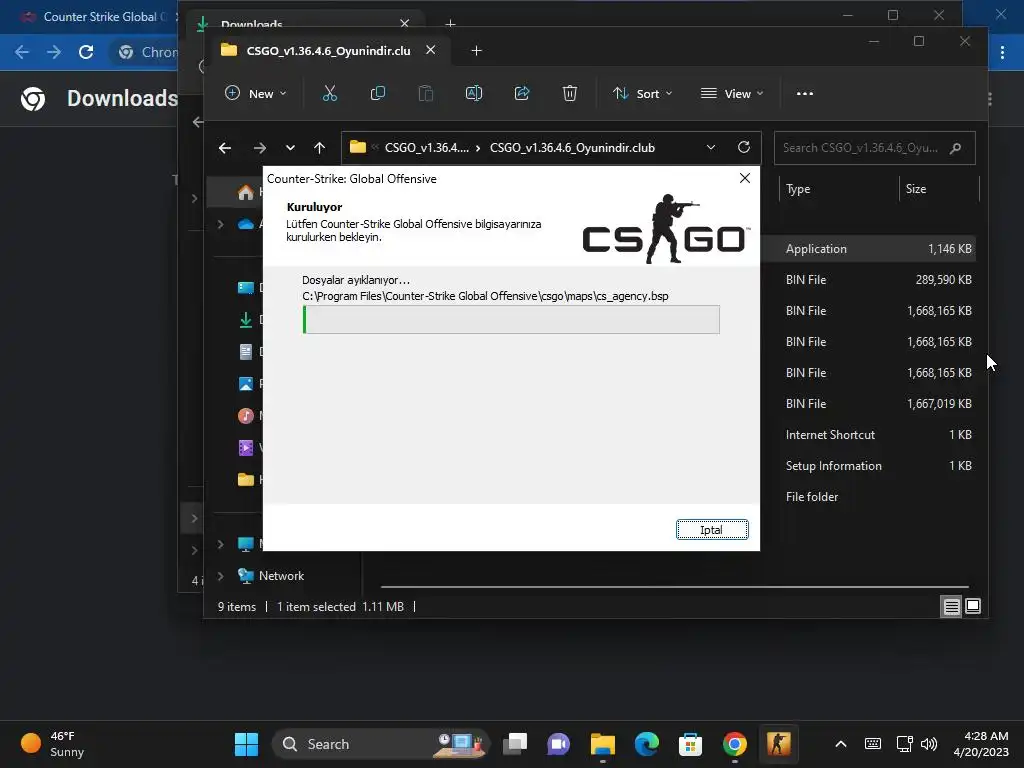Click the Copy icon in Explorer toolbar

coord(377,93)
